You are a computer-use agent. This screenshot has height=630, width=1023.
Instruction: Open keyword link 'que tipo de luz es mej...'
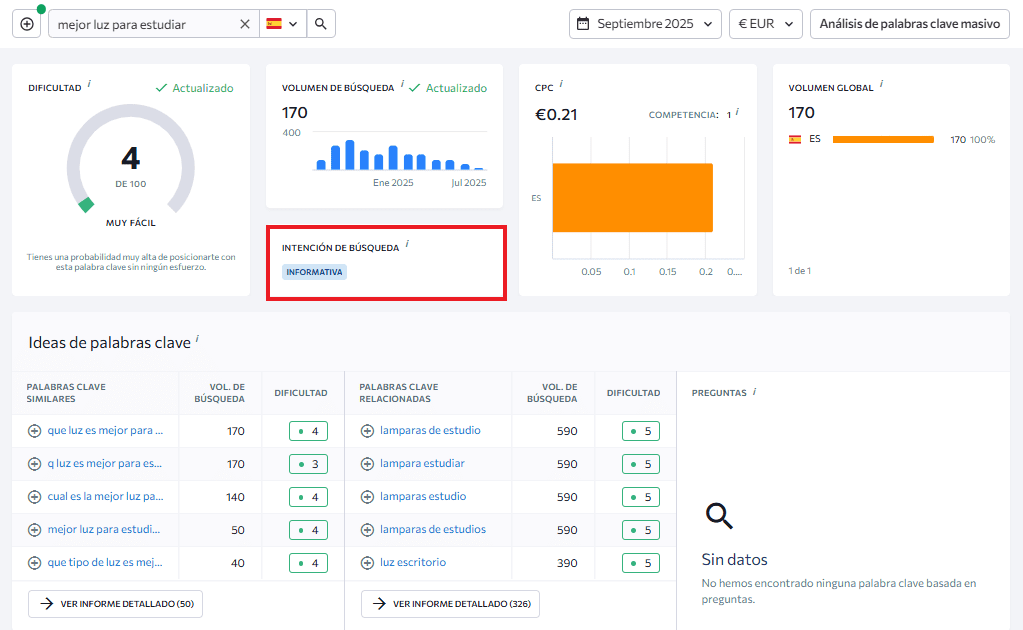pyautogui.click(x=105, y=562)
